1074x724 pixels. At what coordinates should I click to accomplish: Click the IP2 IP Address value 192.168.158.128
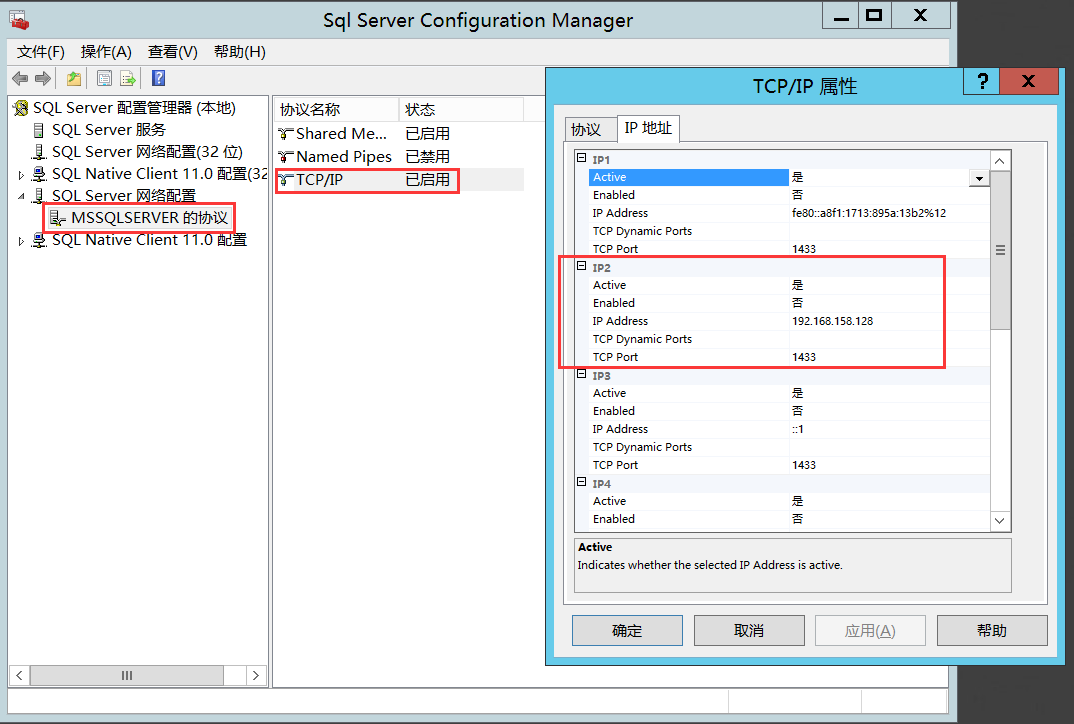click(x=832, y=321)
